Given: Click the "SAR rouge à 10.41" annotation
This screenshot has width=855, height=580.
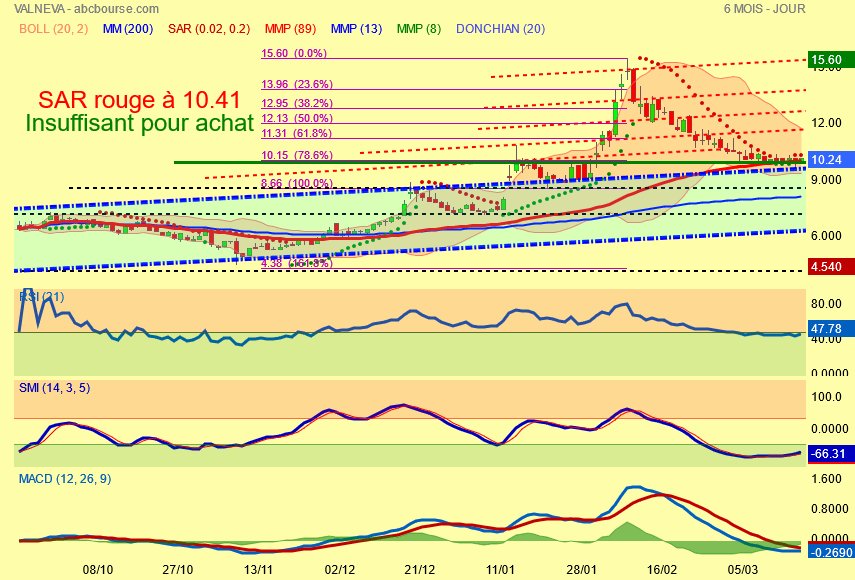Looking at the screenshot, I should (140, 100).
